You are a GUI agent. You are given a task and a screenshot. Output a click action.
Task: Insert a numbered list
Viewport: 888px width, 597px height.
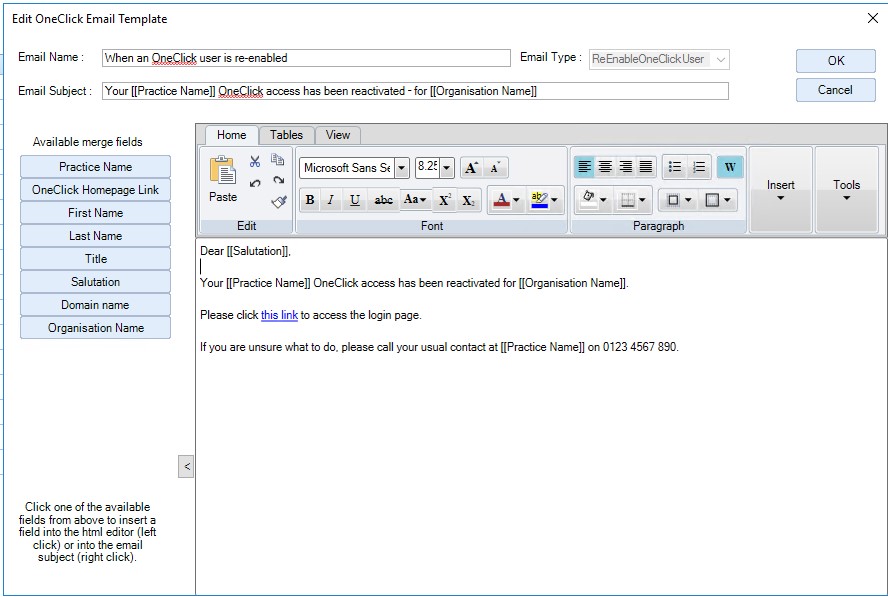tap(699, 167)
